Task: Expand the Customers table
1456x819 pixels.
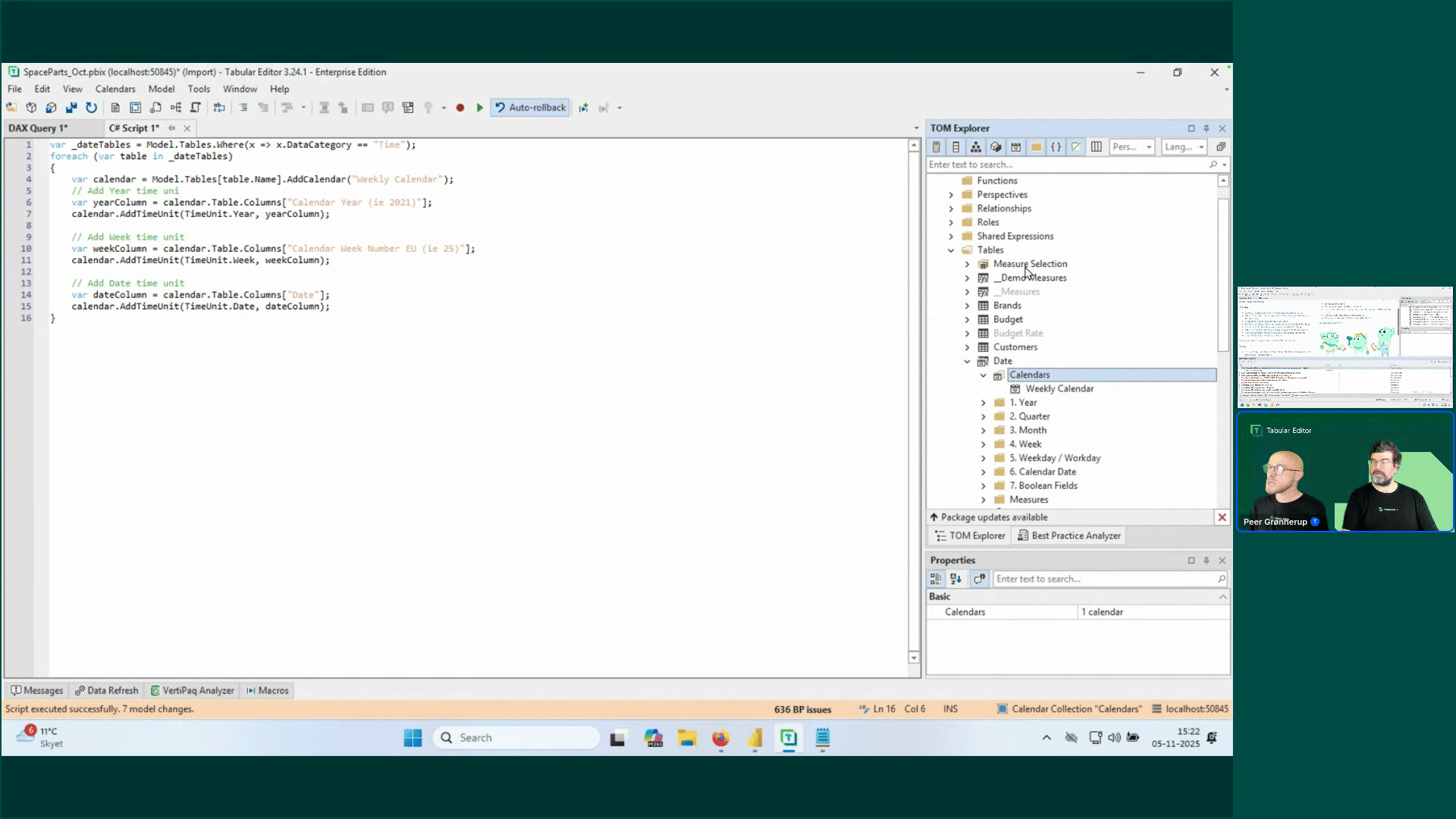Action: [x=967, y=347]
